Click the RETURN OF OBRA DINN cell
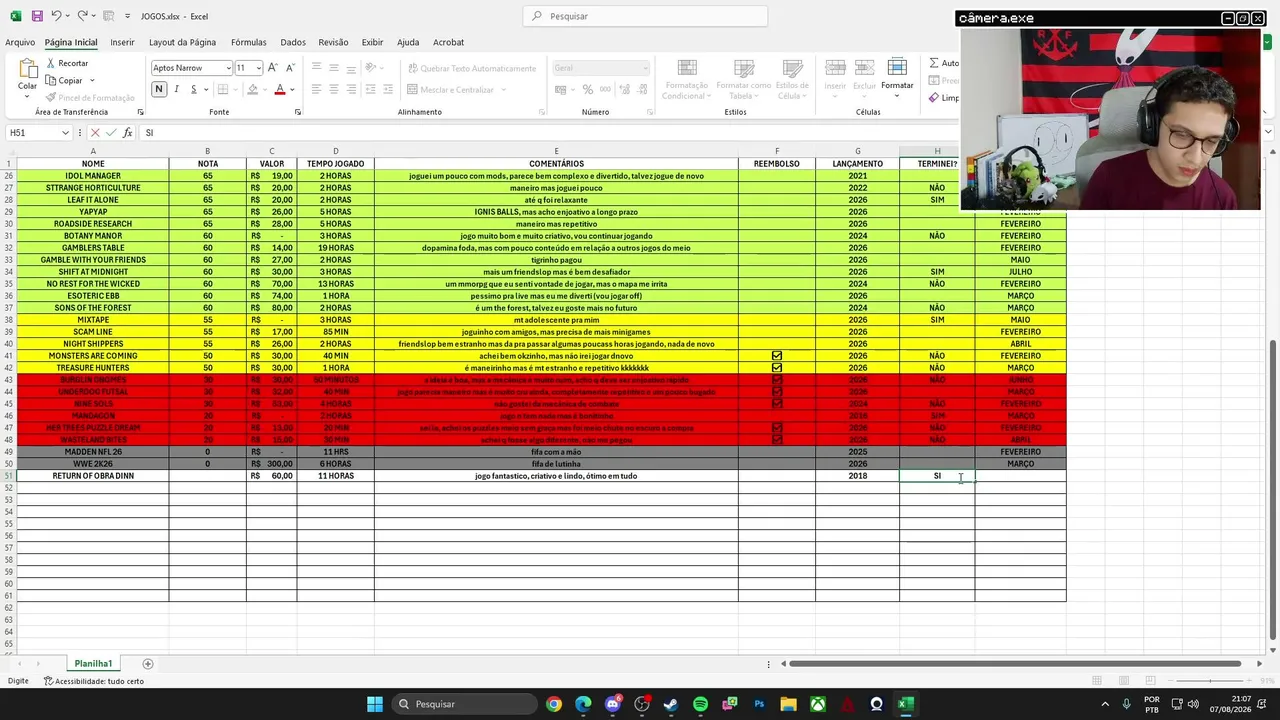This screenshot has height=720, width=1280. click(93, 476)
